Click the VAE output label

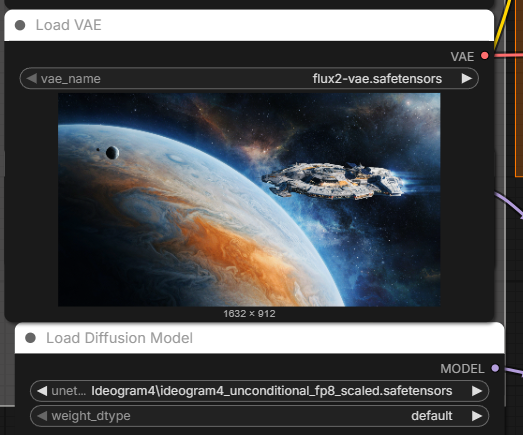click(462, 57)
